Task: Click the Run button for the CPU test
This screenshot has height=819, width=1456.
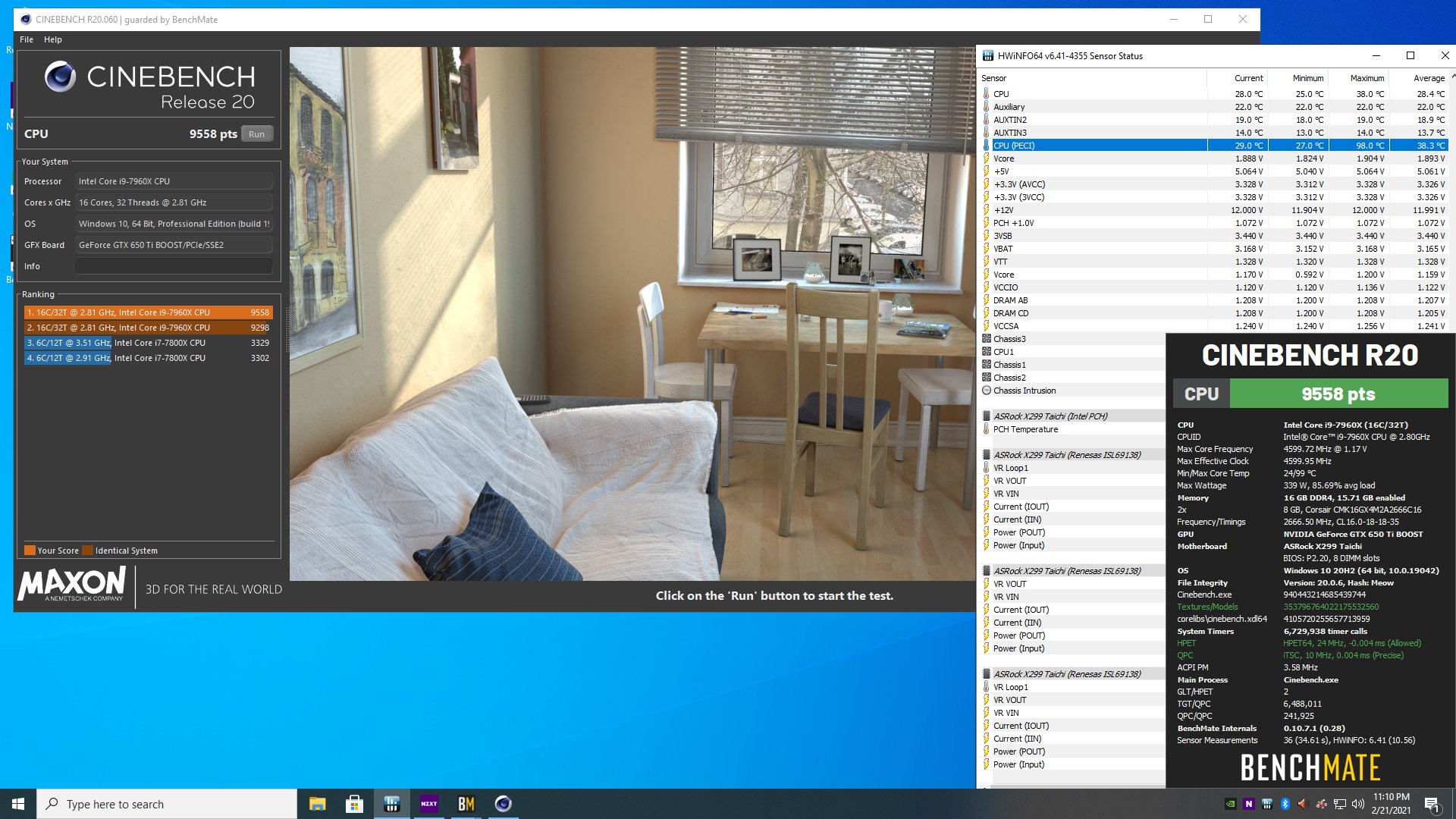Action: [x=257, y=134]
